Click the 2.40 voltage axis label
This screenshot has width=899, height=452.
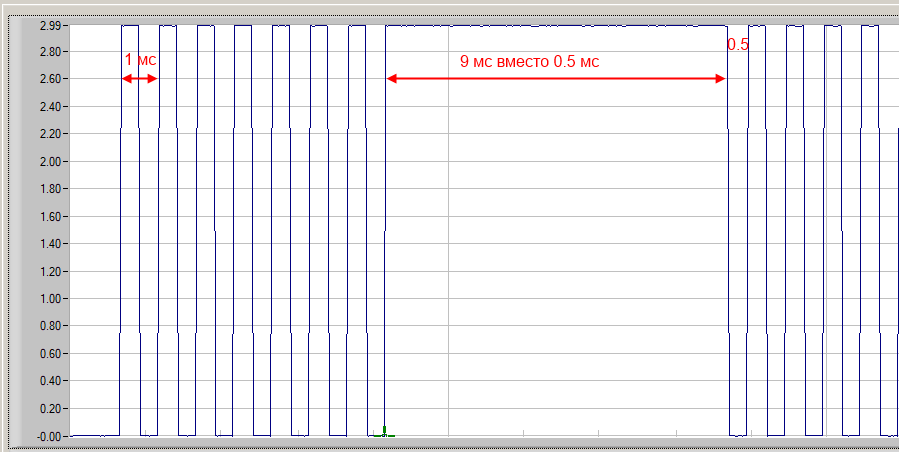point(50,106)
